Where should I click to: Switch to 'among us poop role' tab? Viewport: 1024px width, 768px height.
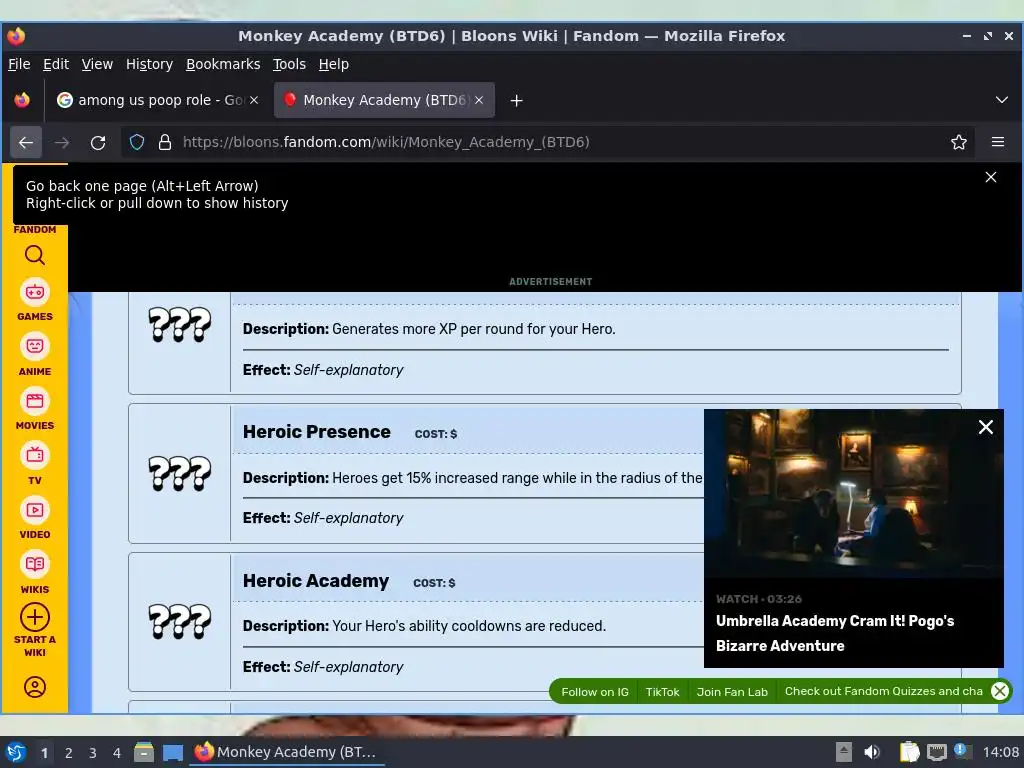pos(159,101)
